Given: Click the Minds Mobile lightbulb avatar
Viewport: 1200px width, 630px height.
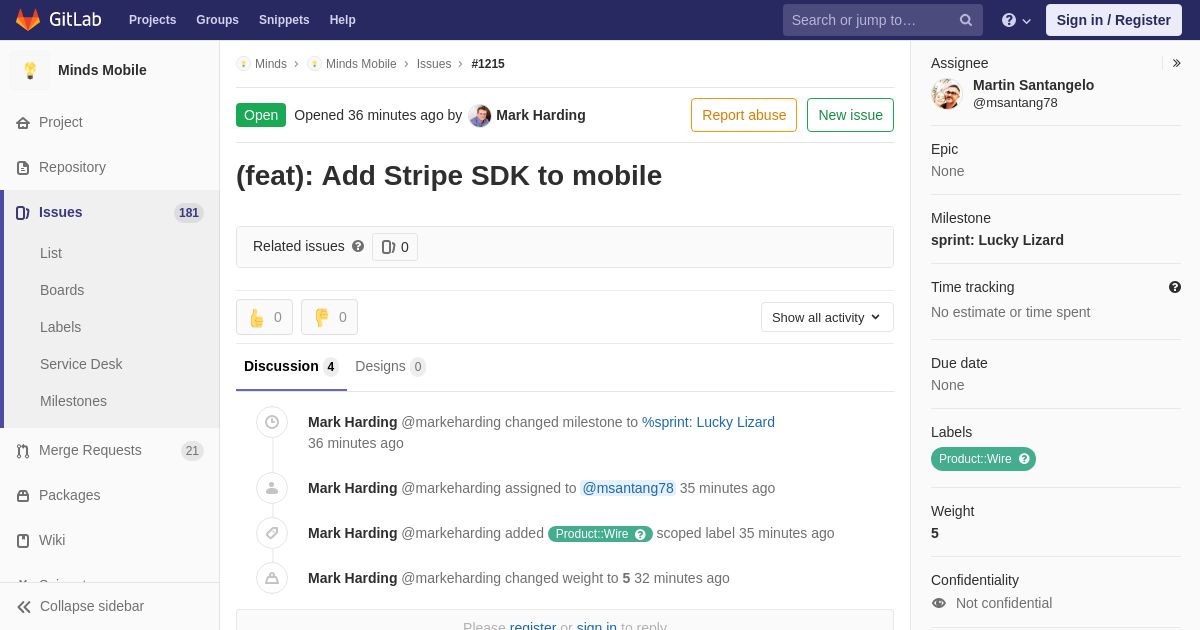Looking at the screenshot, I should tap(30, 70).
